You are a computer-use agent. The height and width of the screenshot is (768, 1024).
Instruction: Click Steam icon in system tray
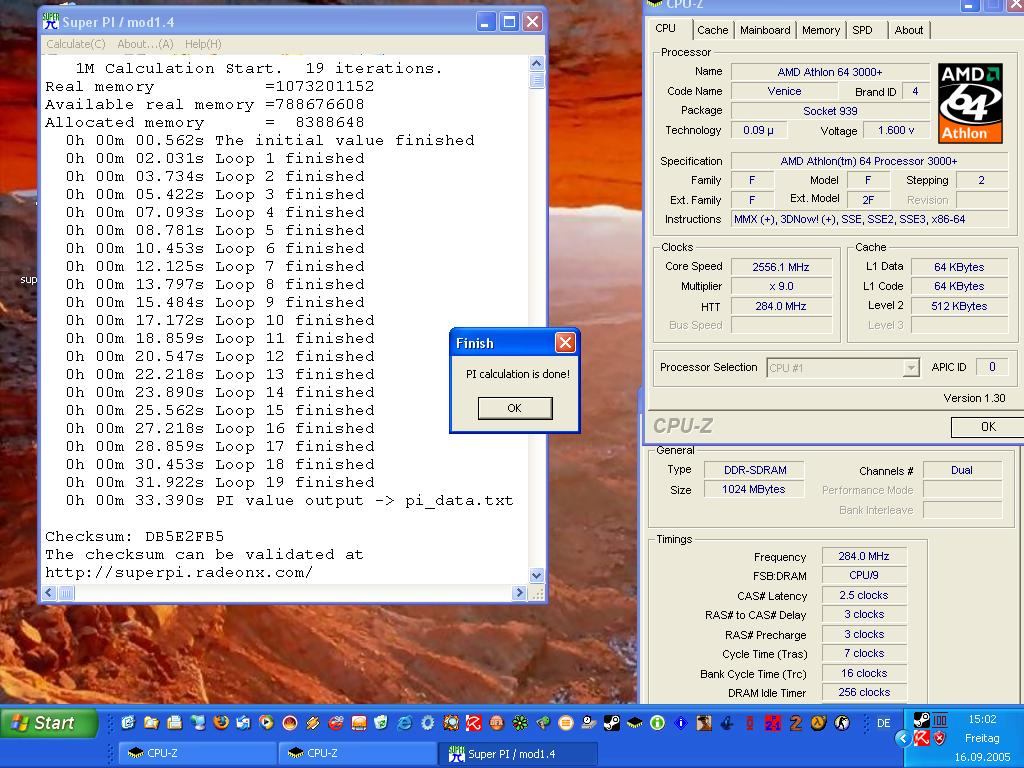tap(921, 720)
